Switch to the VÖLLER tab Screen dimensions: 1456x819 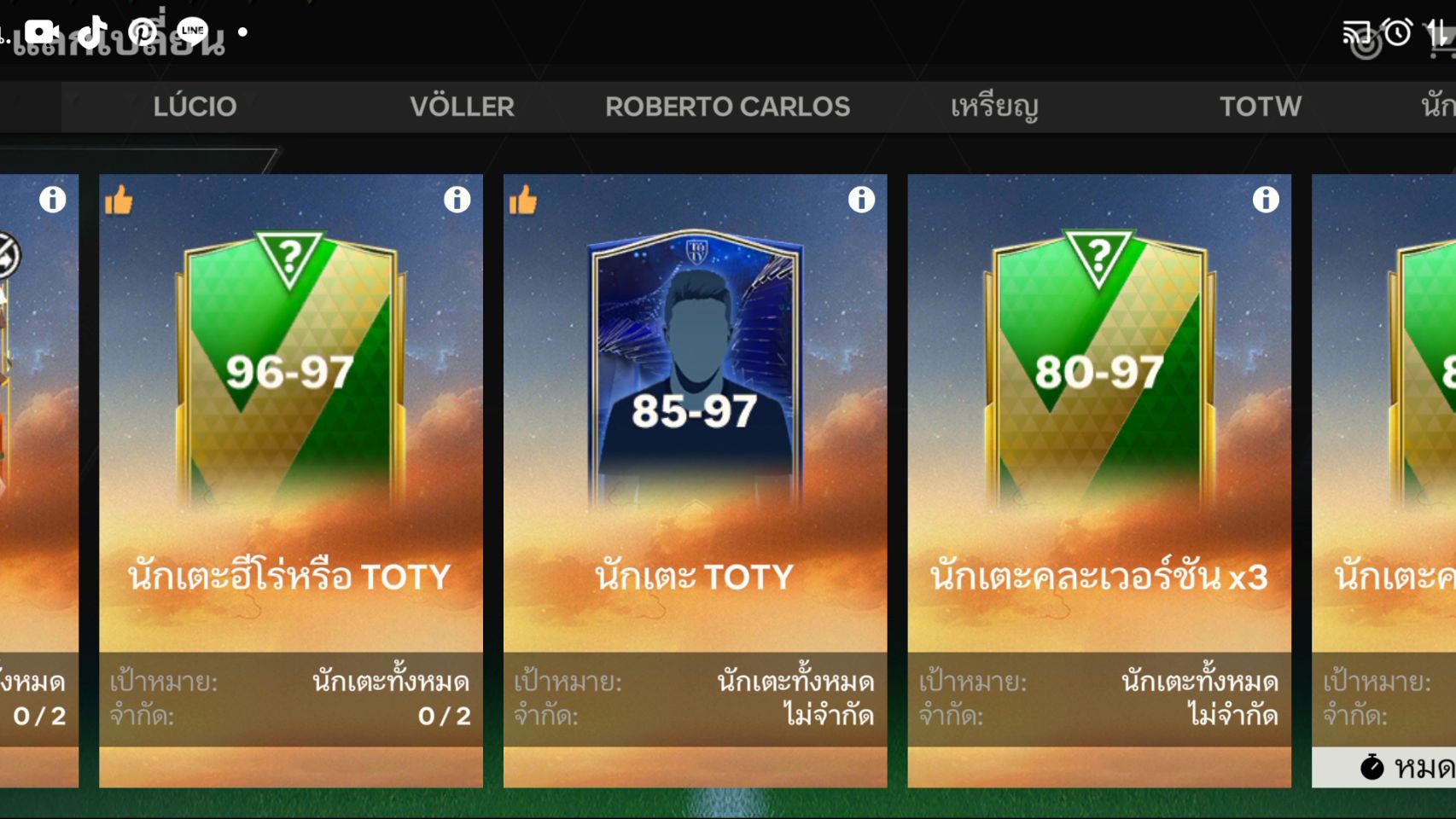[x=462, y=107]
